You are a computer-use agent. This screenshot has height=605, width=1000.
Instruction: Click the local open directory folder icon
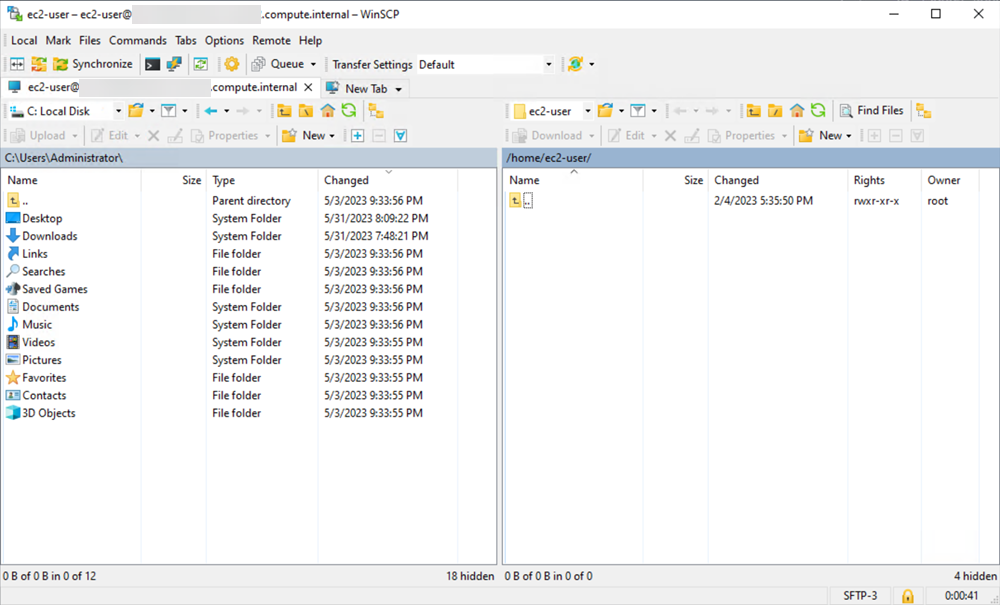click(136, 111)
